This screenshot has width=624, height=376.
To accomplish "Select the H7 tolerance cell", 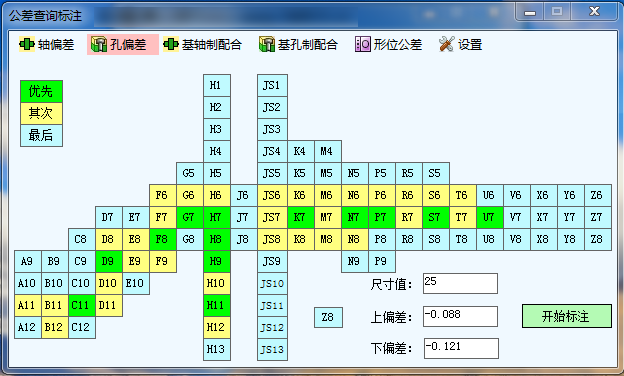I will tap(216, 217).
